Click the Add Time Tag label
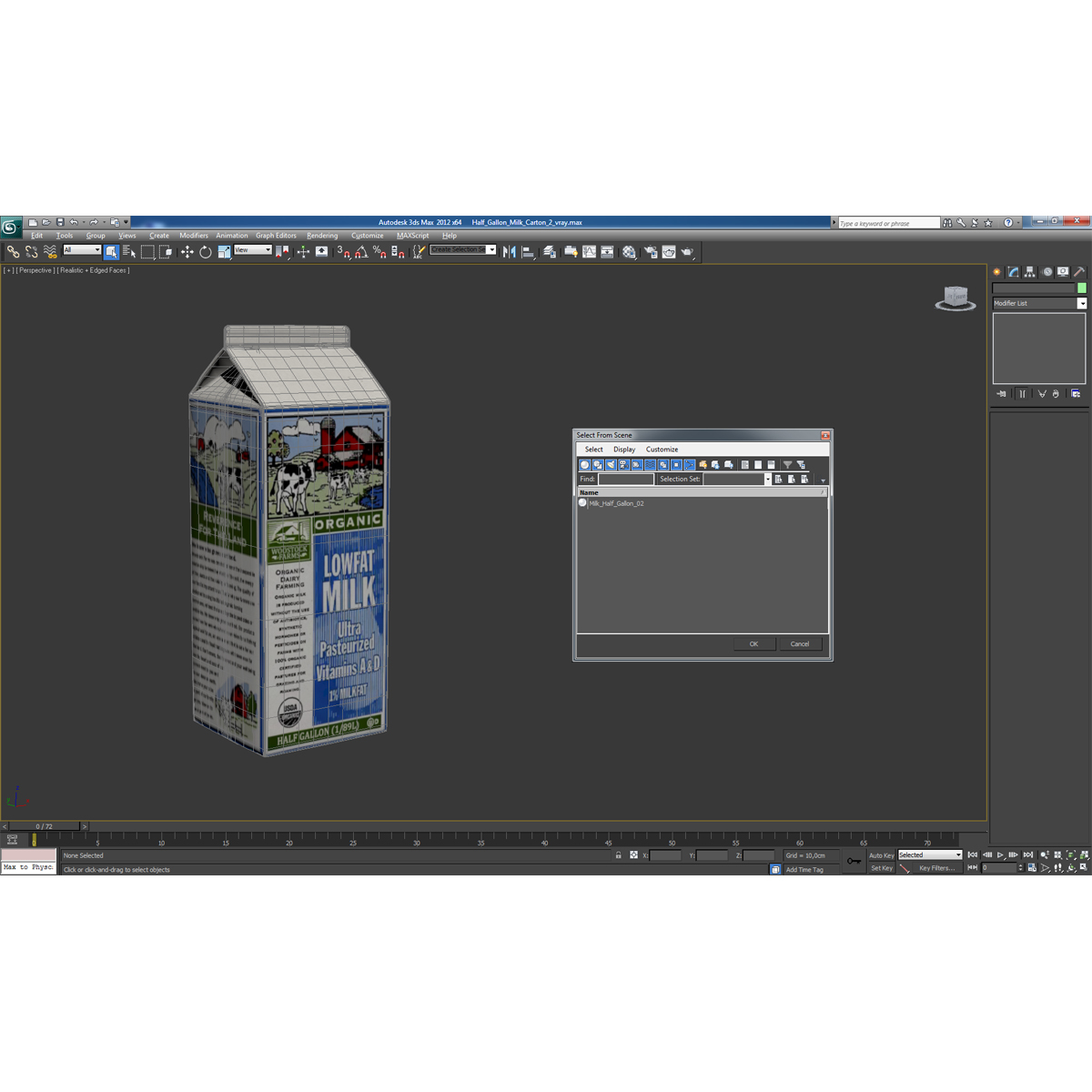This screenshot has height=1092, width=1092. 804,870
